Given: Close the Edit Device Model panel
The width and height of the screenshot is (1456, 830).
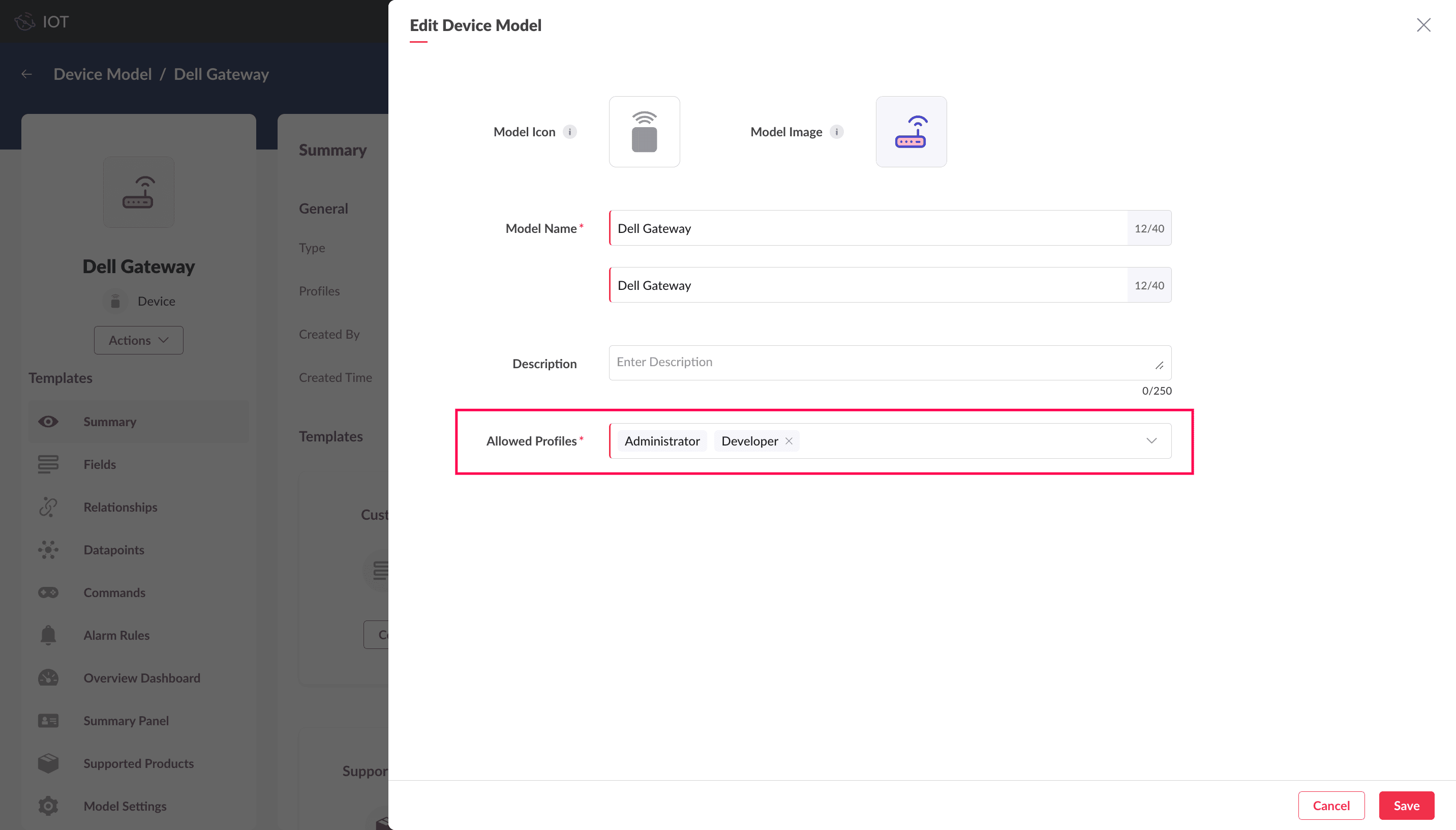Looking at the screenshot, I should (x=1423, y=25).
